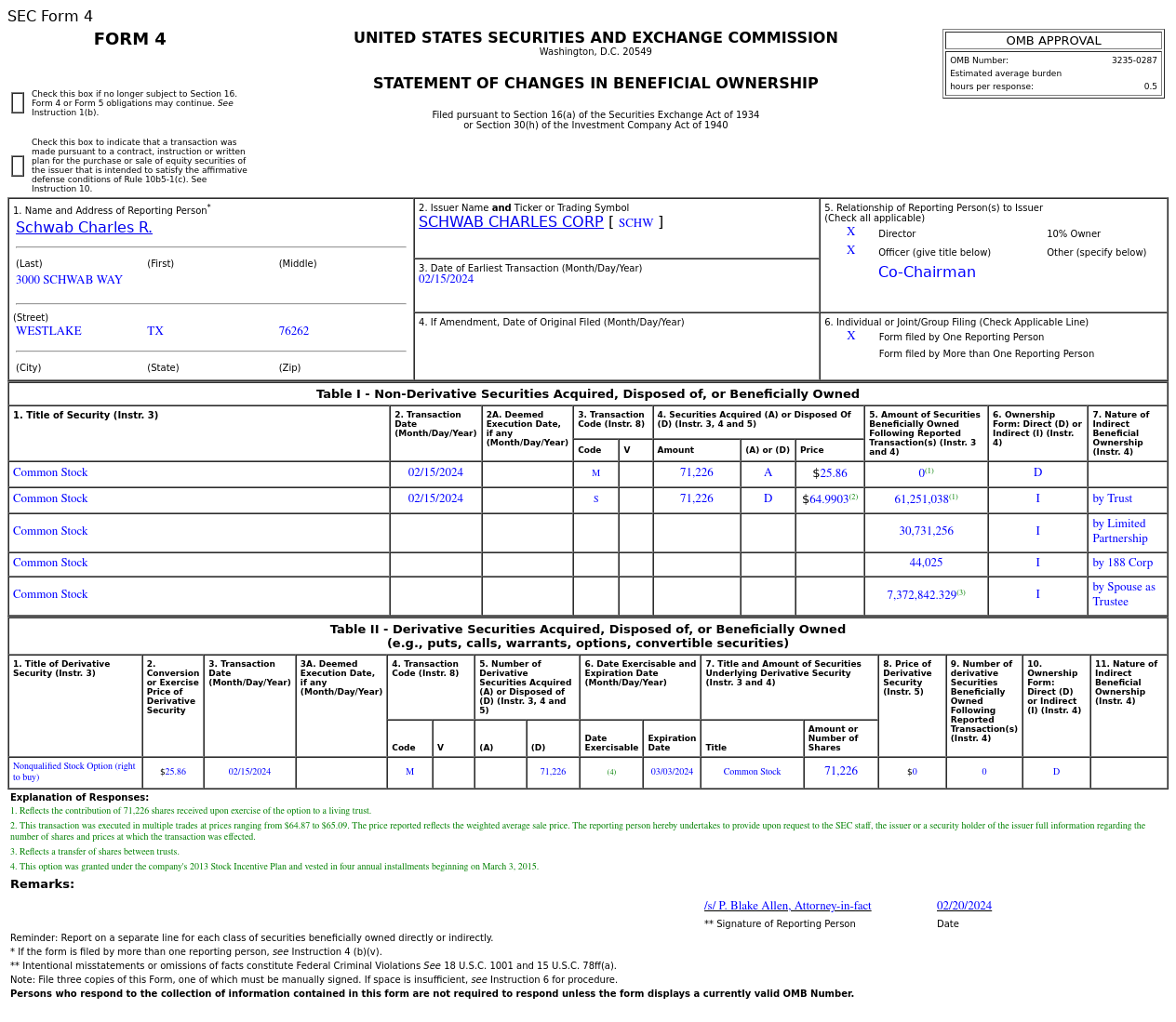The height and width of the screenshot is (1022, 1176).
Task: Click the footnote (4) in the Date Exercisable cell
Action: tap(611, 772)
